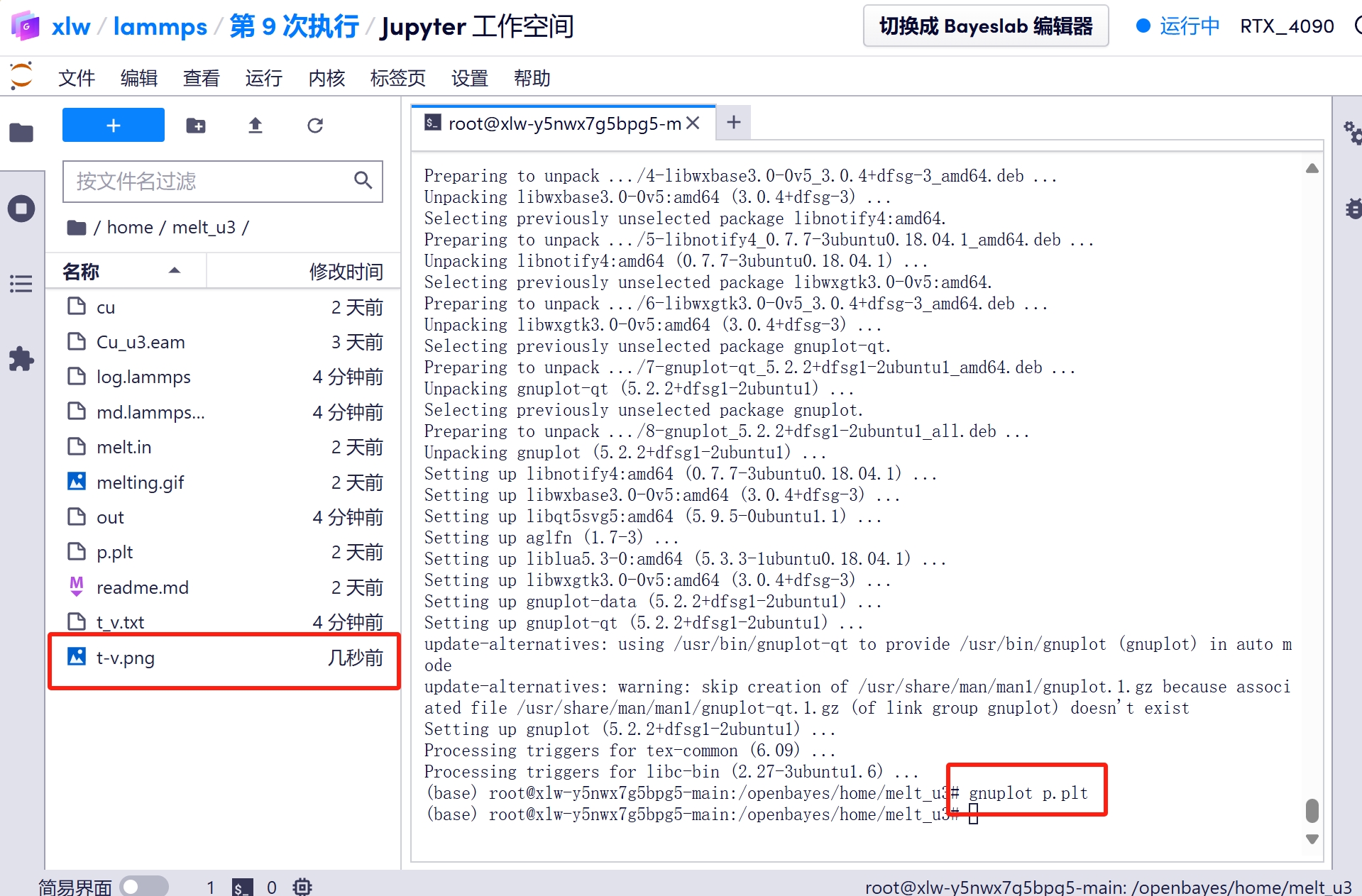Screen dimensions: 1362x896
Task: Click 切换成 Bayeslab 编辑器 button
Action: (985, 26)
